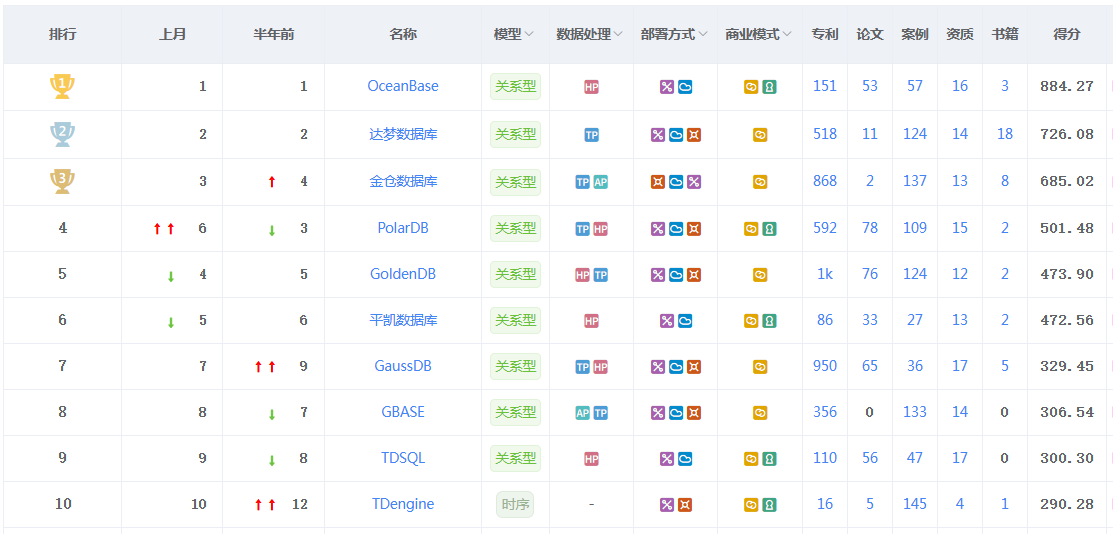This screenshot has height=534, width=1113.
Task: Click the 上月 column header
Action: [172, 34]
